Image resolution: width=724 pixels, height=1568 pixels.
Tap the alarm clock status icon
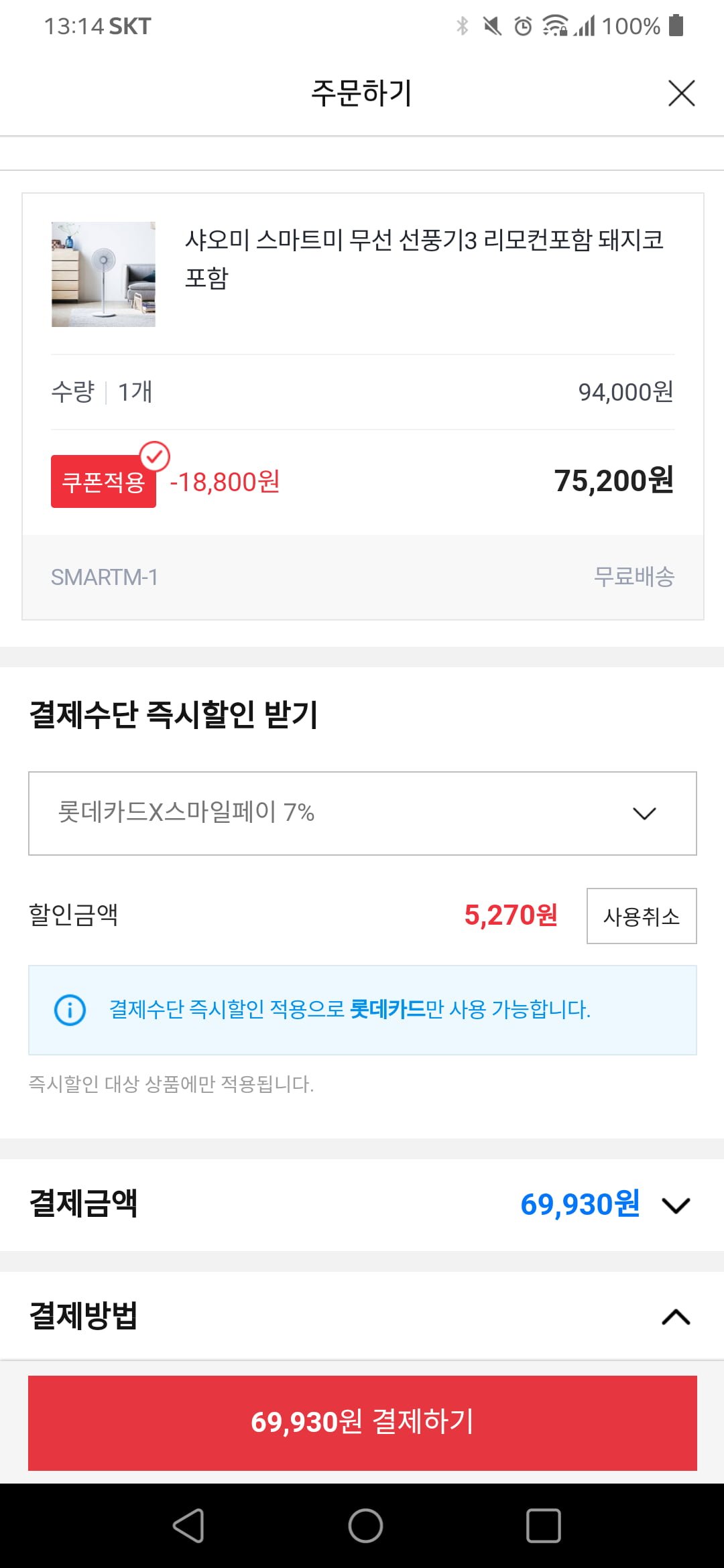pos(523,26)
